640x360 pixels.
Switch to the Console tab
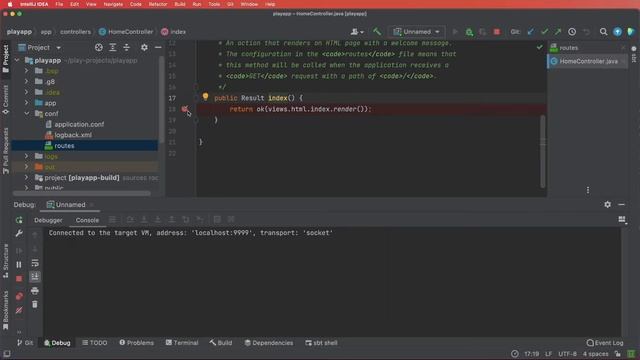point(87,220)
